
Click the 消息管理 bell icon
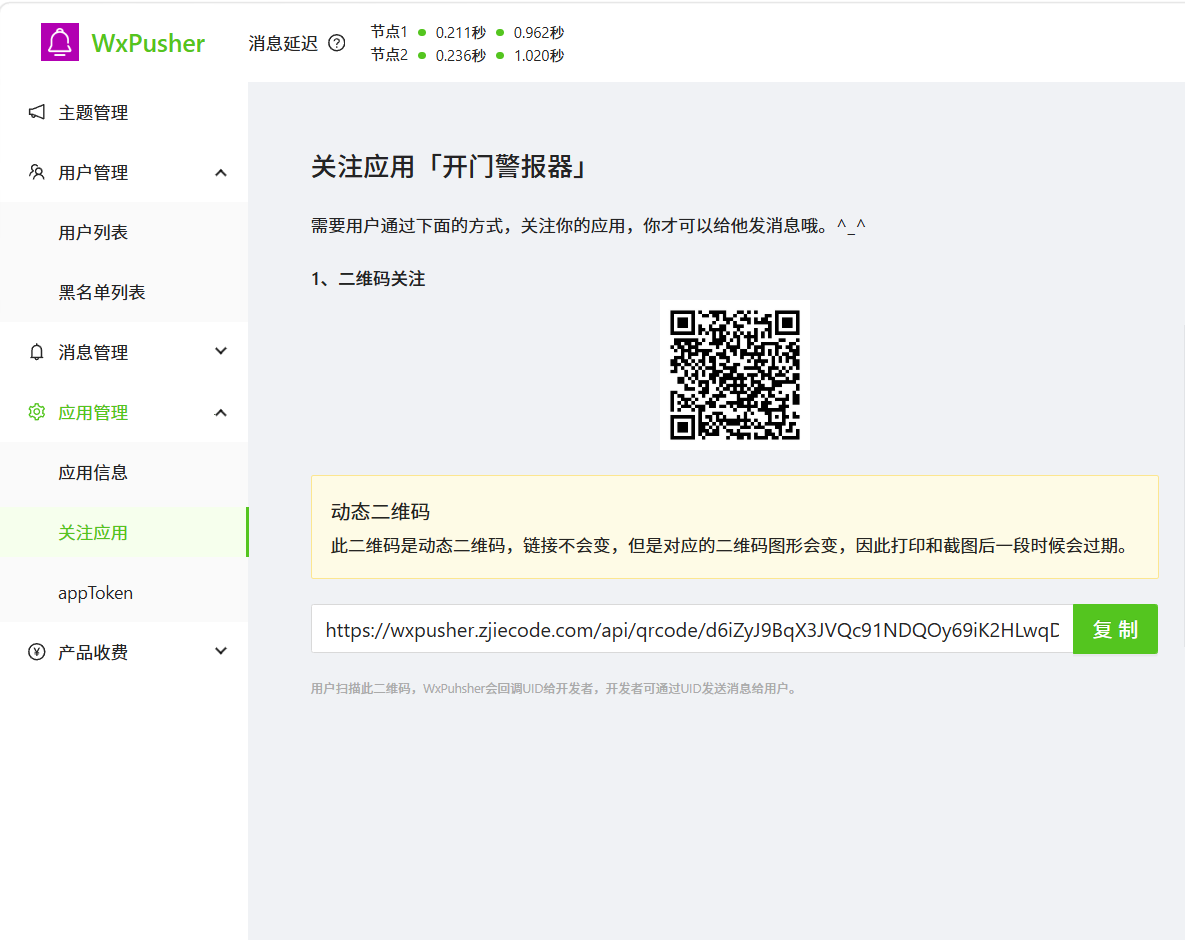coord(36,352)
